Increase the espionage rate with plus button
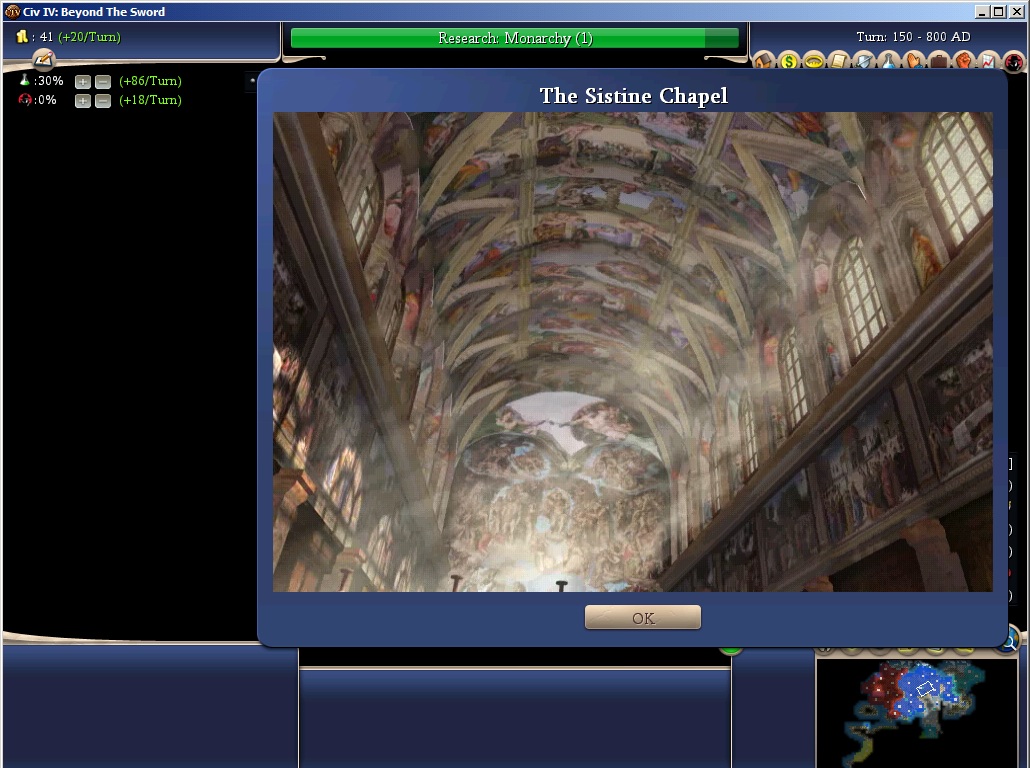The image size is (1030, 768). coord(83,100)
